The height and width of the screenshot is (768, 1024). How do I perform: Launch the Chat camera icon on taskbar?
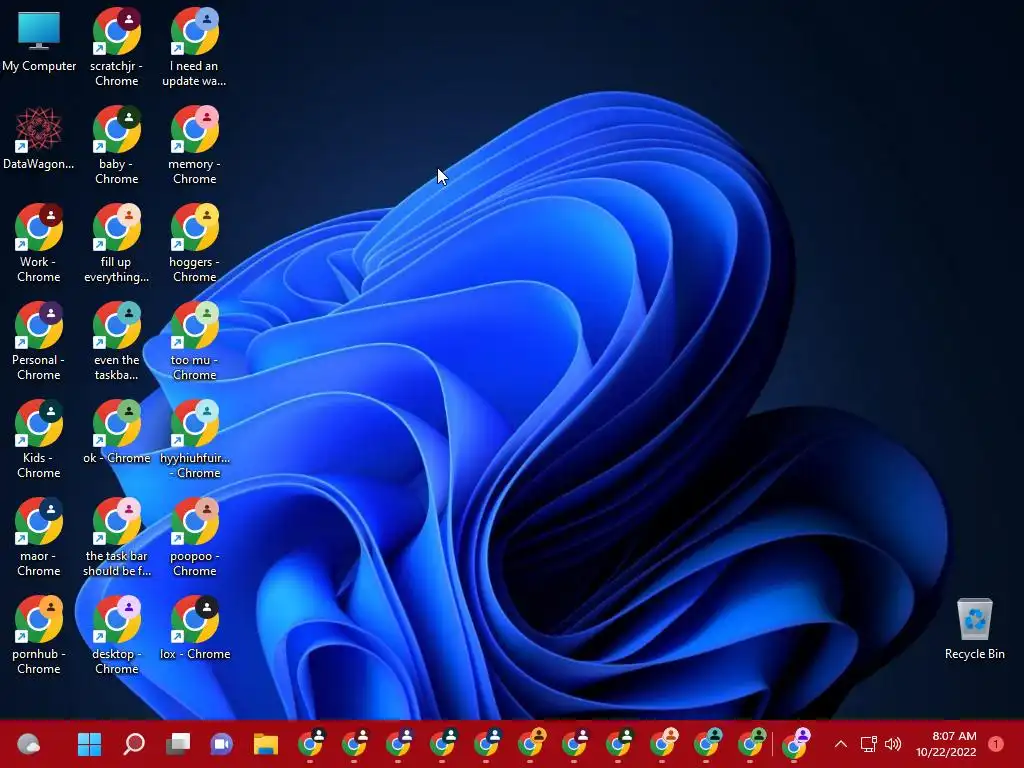(x=221, y=744)
